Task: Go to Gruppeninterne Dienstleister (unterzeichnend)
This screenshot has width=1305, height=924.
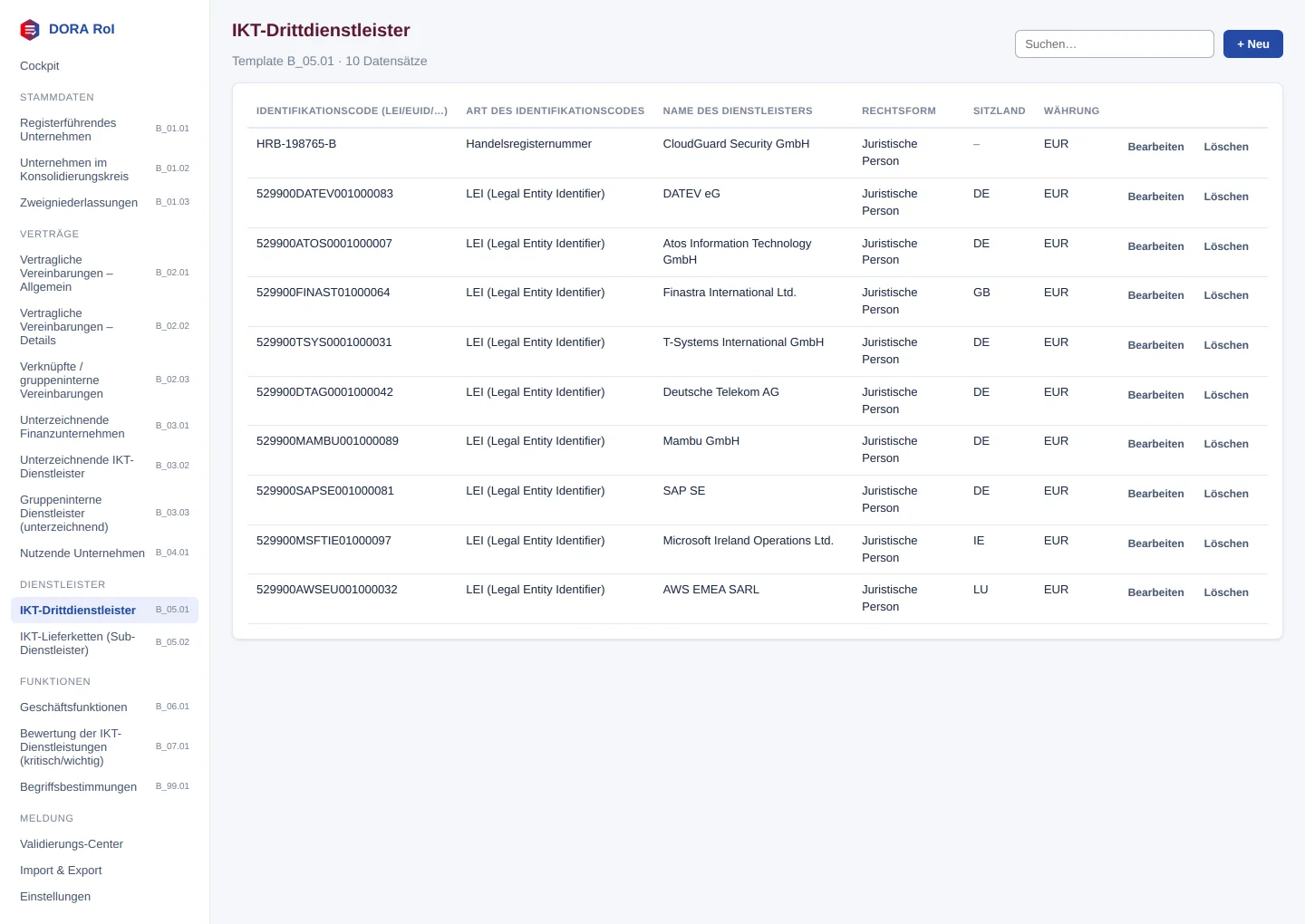Action: (x=104, y=514)
